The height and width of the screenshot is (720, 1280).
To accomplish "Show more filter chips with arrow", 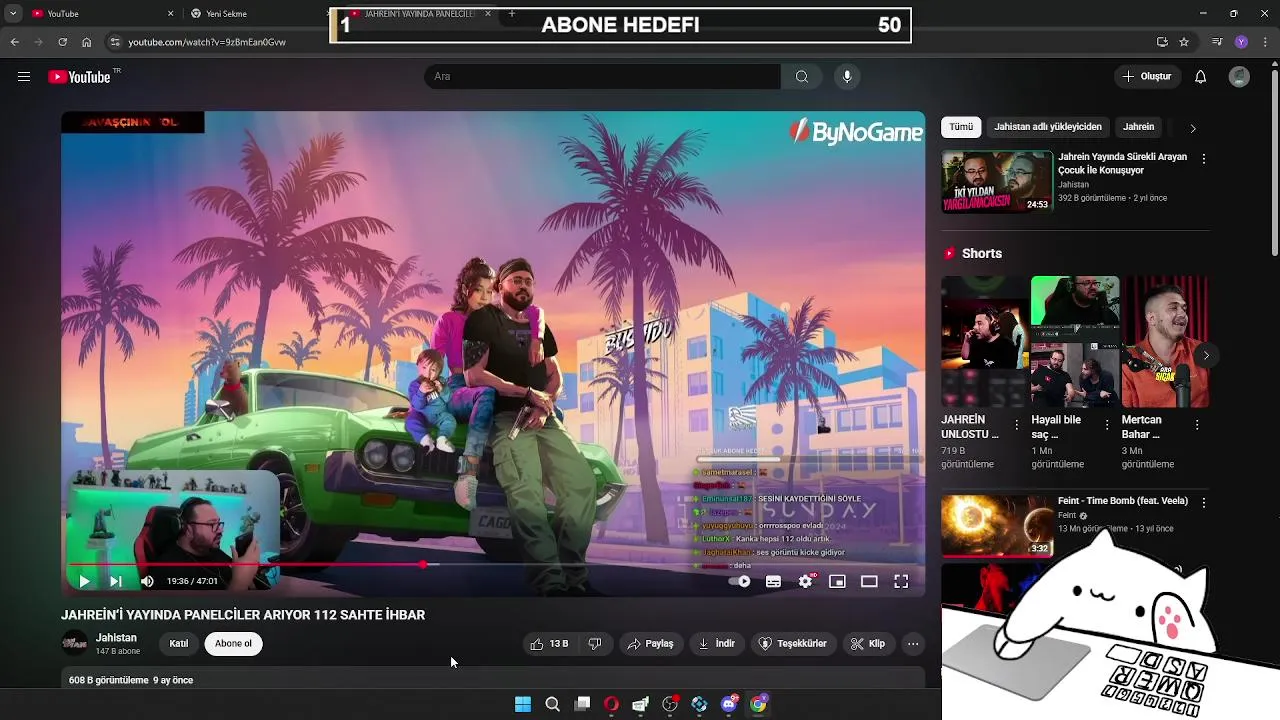I will (1192, 128).
